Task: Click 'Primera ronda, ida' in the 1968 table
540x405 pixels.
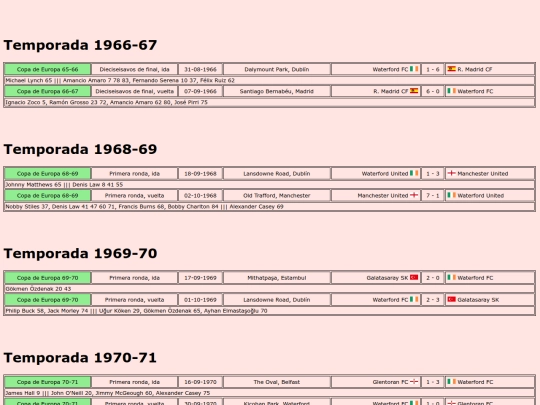Action: [135, 174]
